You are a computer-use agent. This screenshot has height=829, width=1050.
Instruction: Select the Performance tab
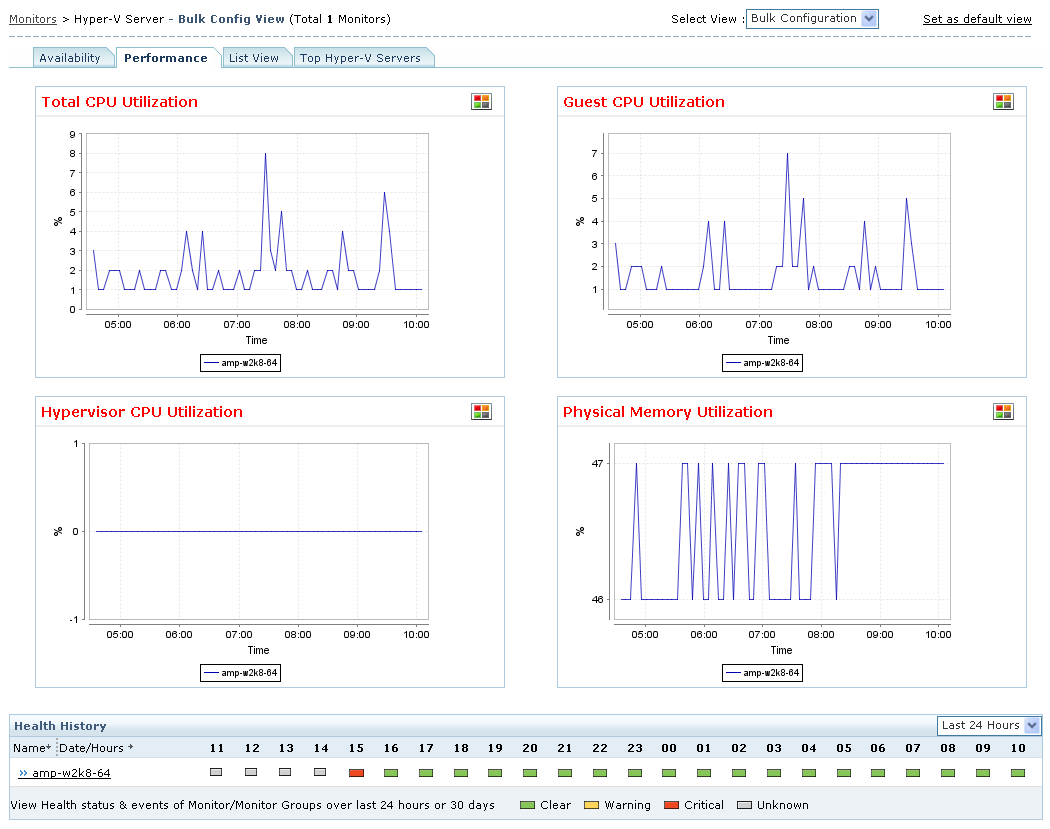[x=166, y=58]
